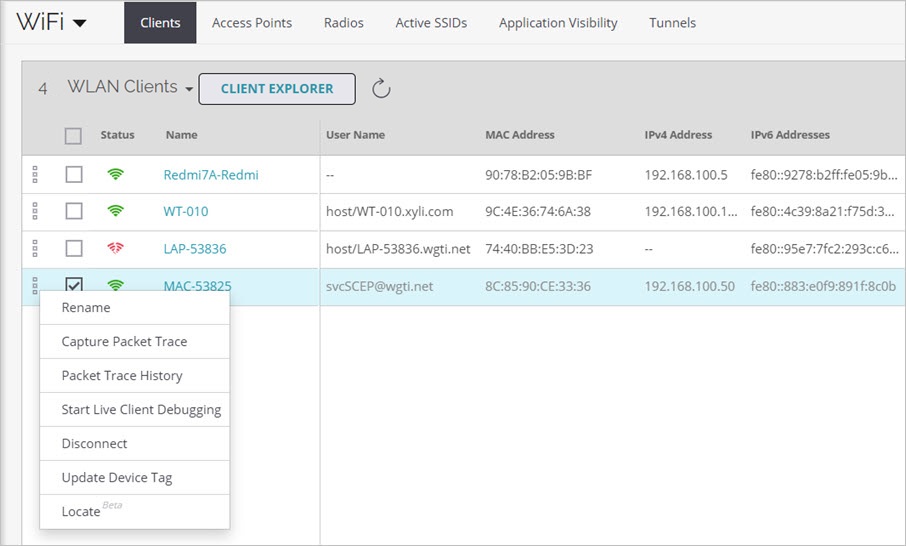Open row options for LAP-53836 client
The image size is (906, 546).
[x=35, y=248]
